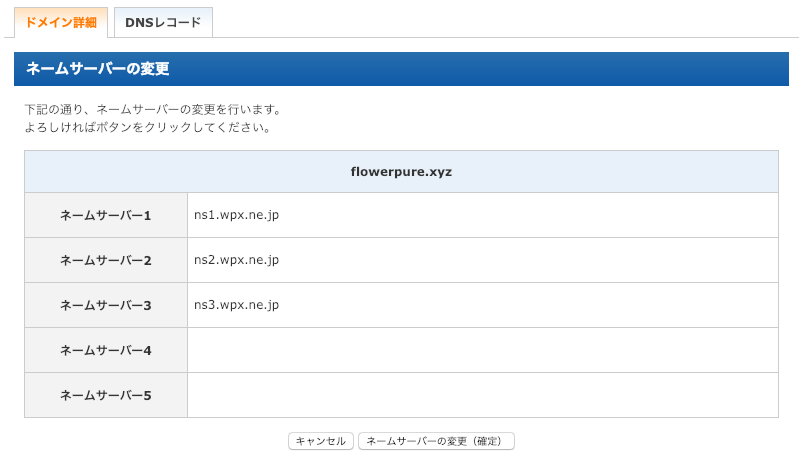The width and height of the screenshot is (805, 471).
Task: Click the ネームサーバー5 label cell
Action: point(106,395)
